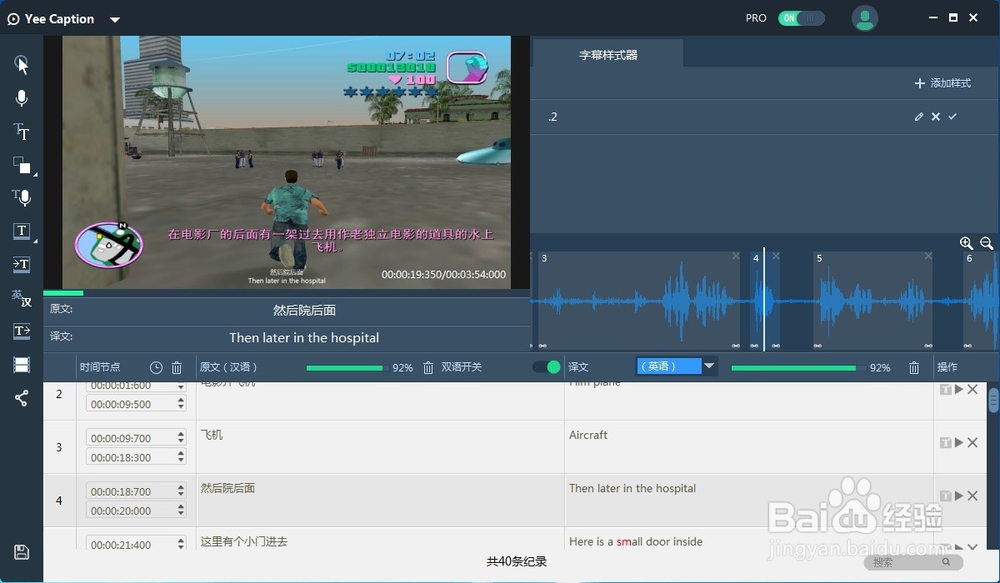
Task: Edit style .2 with pencil icon
Action: tap(918, 117)
